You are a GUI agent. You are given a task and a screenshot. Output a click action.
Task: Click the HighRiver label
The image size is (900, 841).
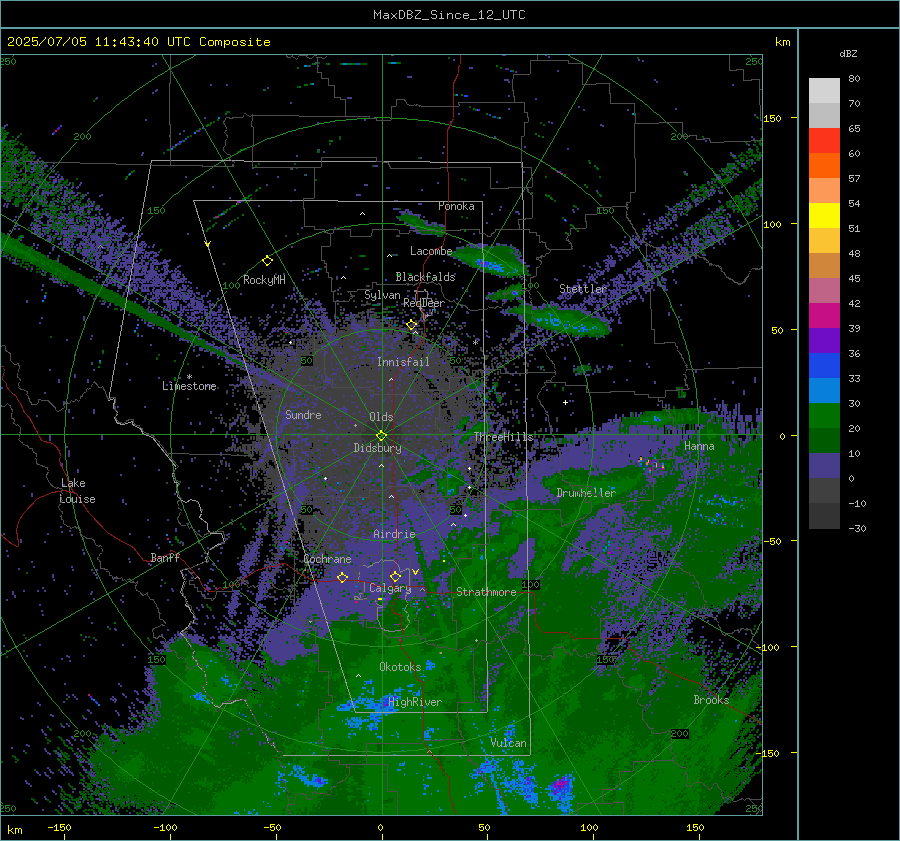point(415,702)
